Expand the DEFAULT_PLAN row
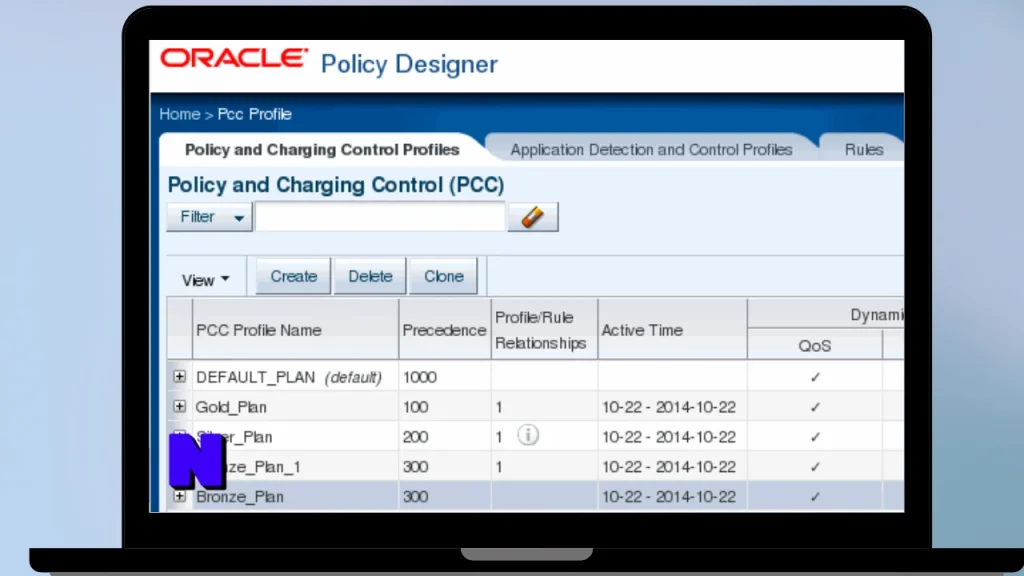The image size is (1024, 576). coord(179,377)
